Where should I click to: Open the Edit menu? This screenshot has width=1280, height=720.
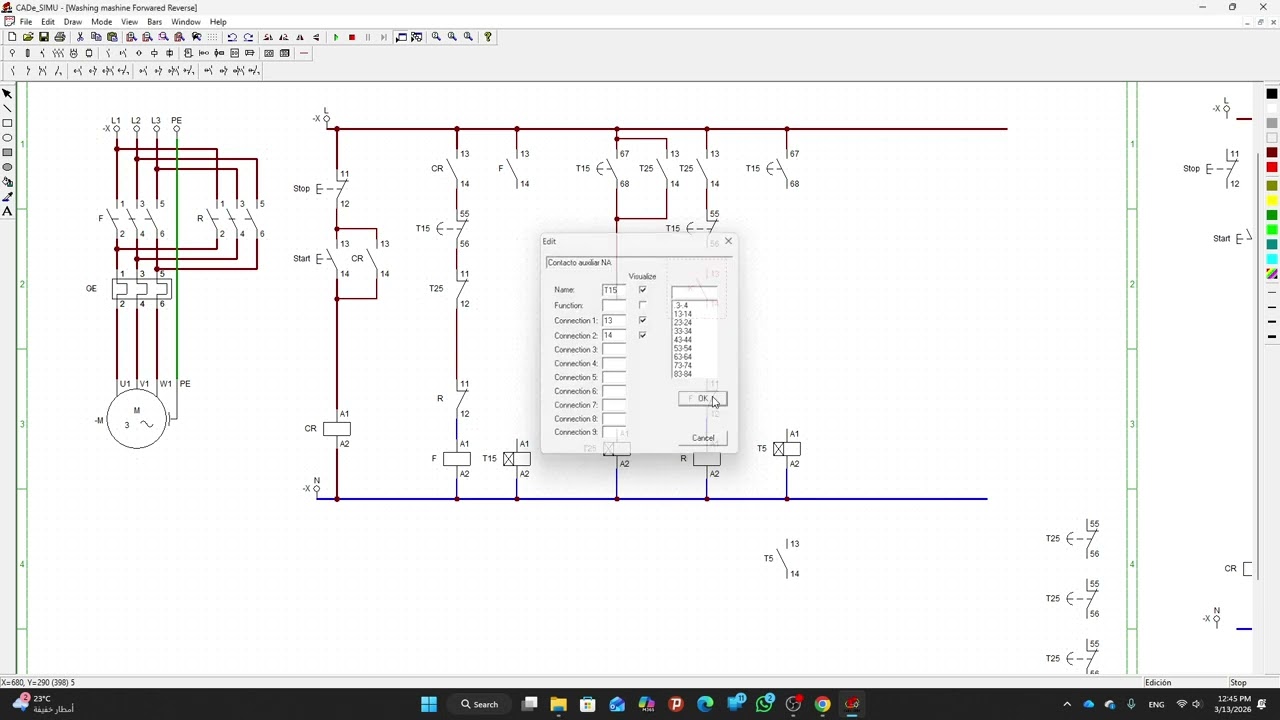[47, 21]
